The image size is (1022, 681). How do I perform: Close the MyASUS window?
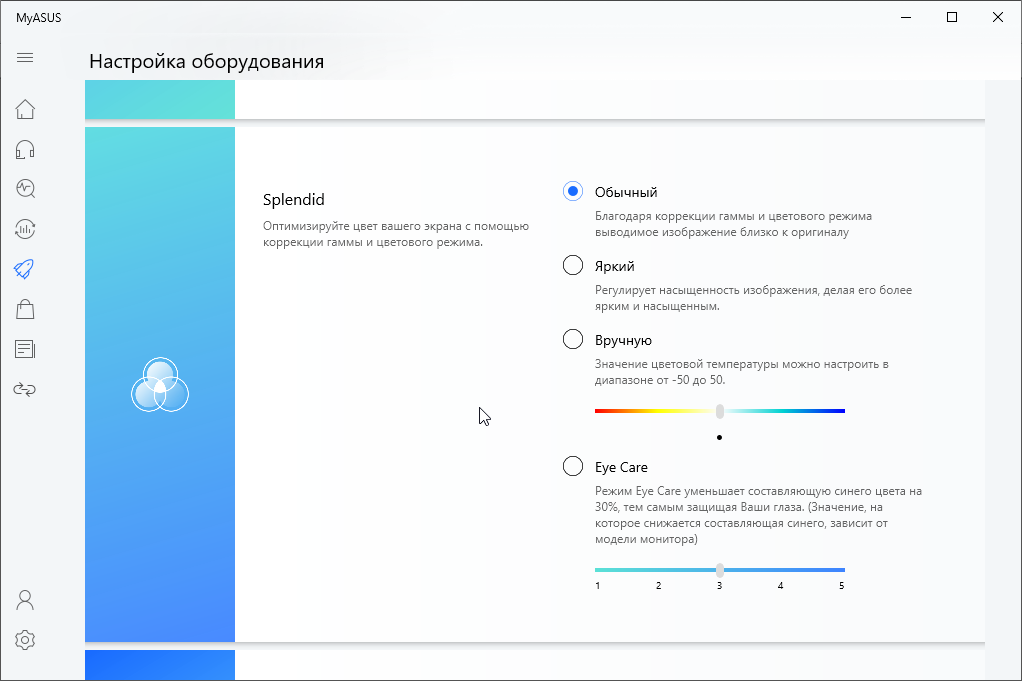(x=998, y=18)
